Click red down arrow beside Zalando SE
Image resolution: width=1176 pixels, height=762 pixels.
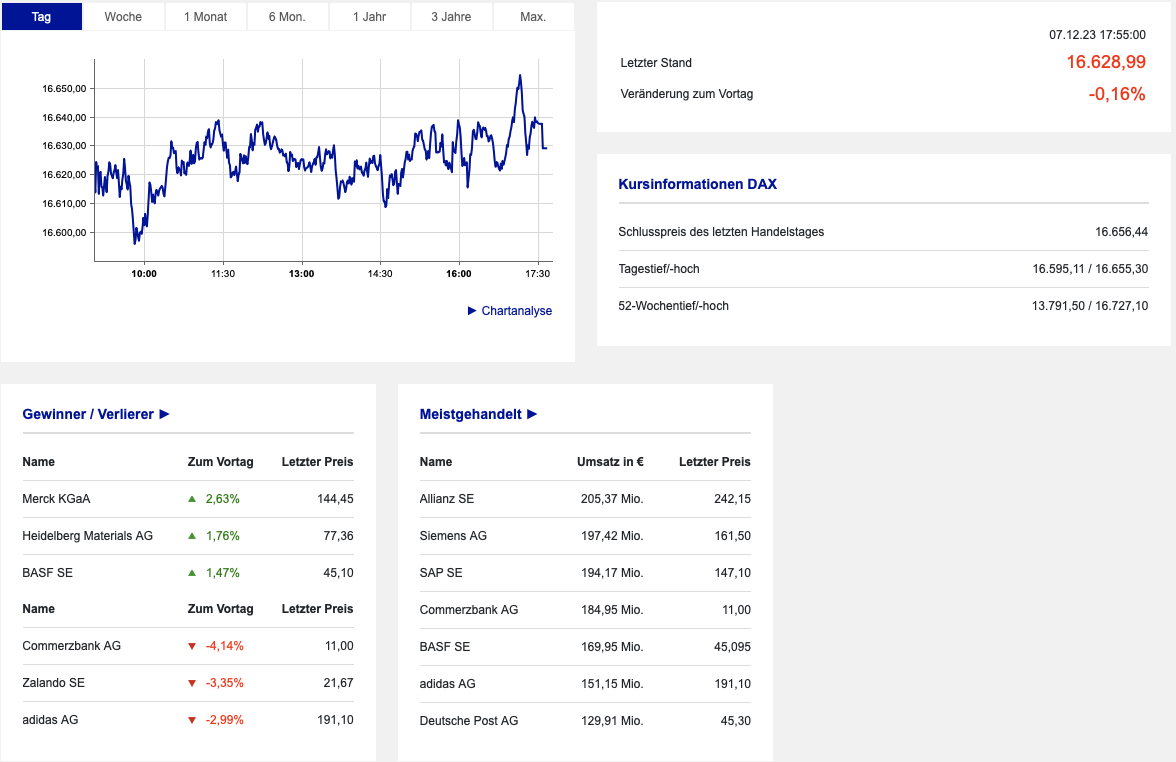(192, 683)
